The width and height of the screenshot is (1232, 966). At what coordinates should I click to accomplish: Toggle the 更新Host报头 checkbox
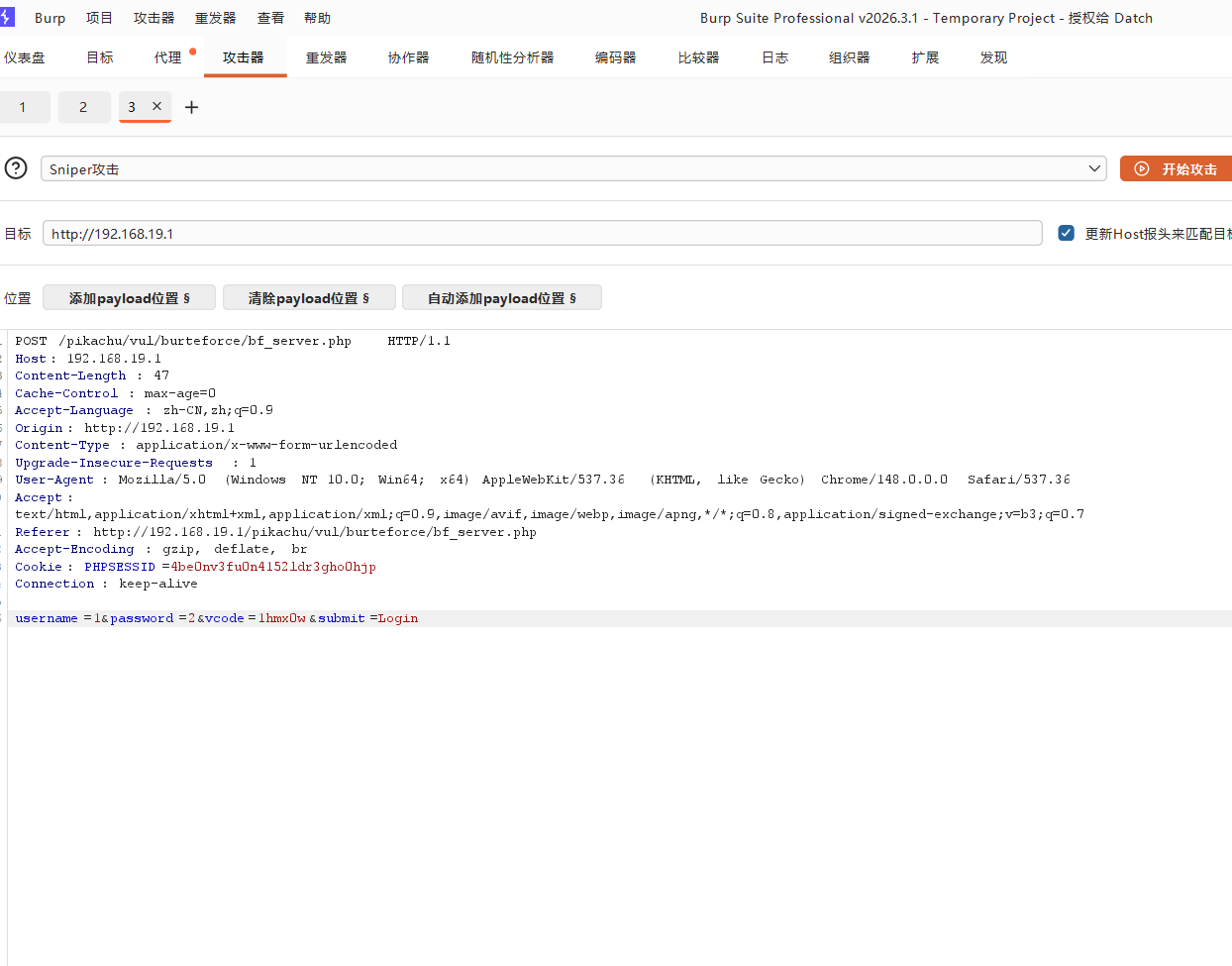click(1067, 233)
